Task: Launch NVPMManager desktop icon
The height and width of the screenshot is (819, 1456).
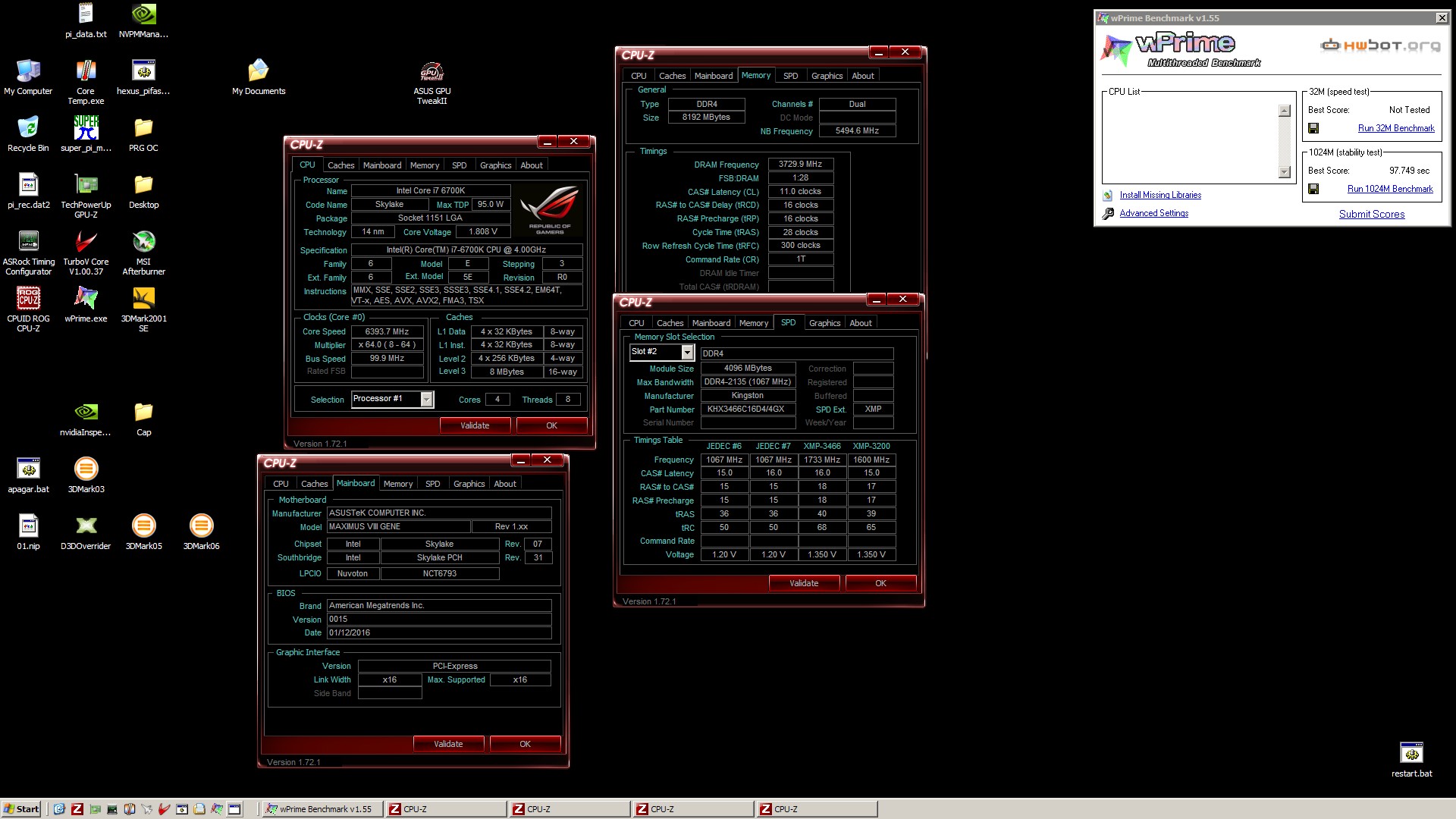Action: [x=143, y=20]
